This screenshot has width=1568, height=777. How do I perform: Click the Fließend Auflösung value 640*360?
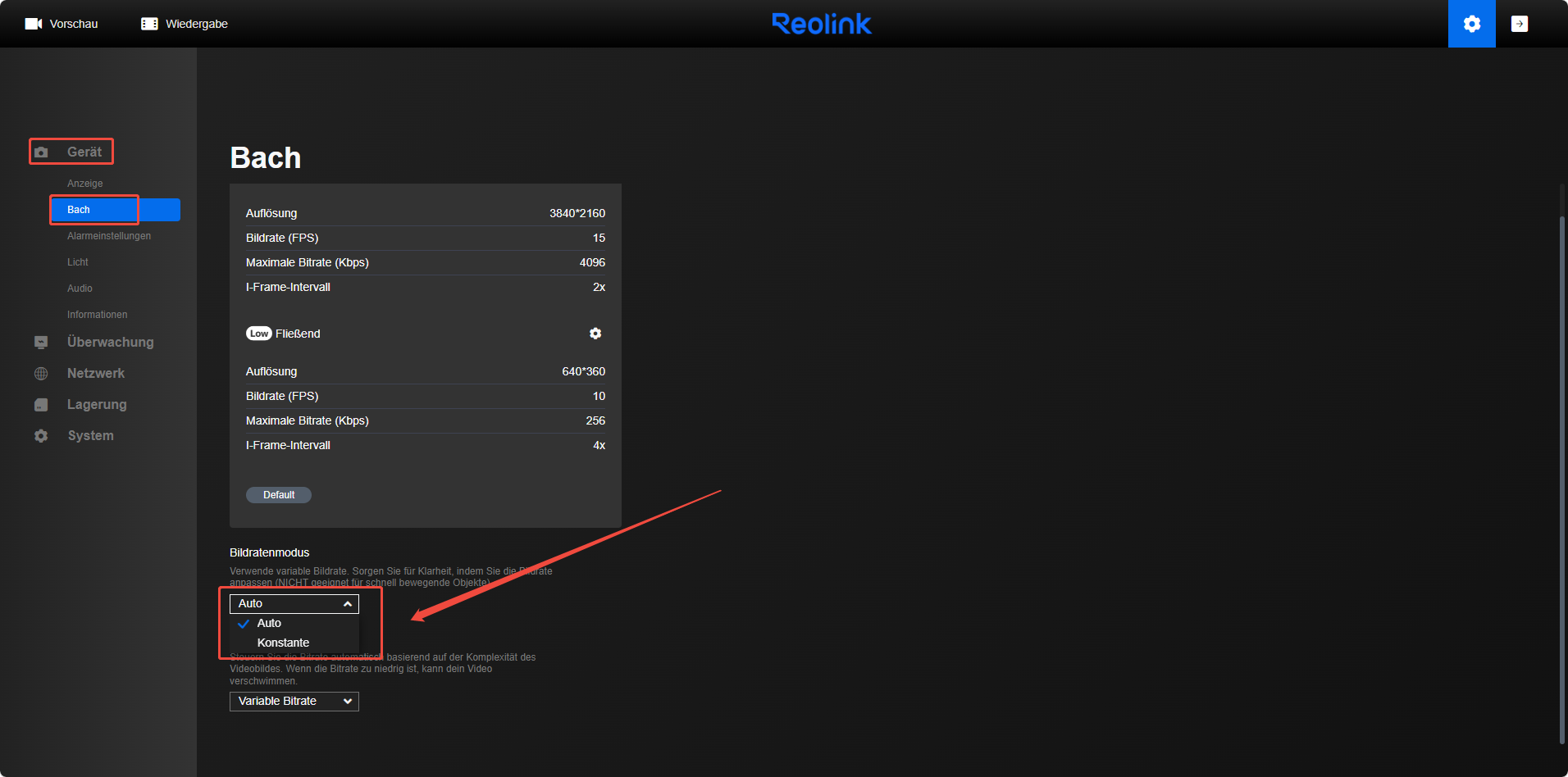583,371
